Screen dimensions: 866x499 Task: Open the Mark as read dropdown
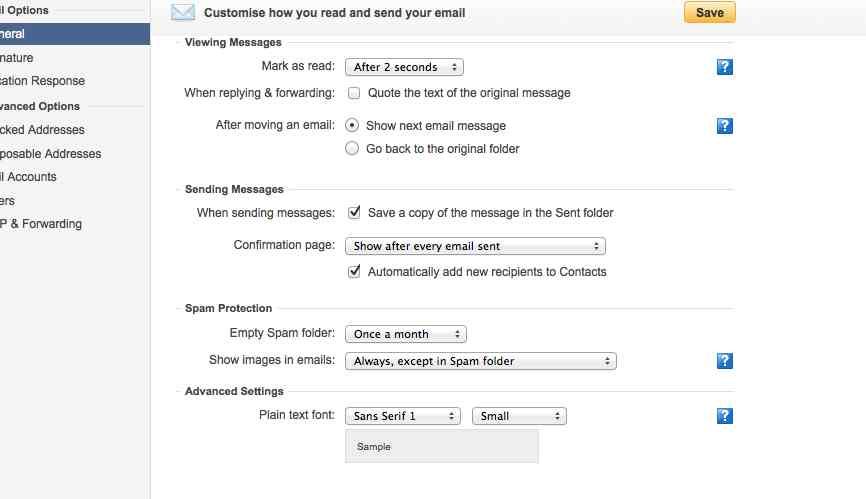404,67
